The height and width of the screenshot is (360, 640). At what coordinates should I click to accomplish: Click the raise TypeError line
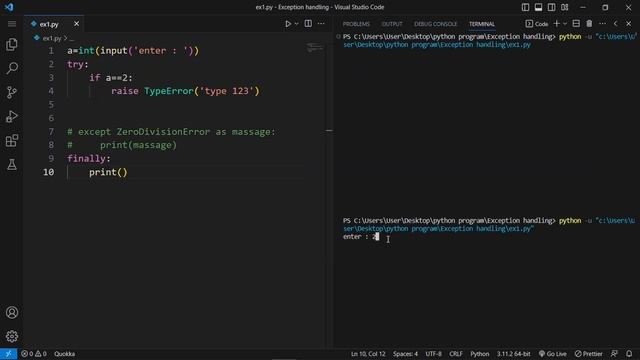[x=185, y=91]
